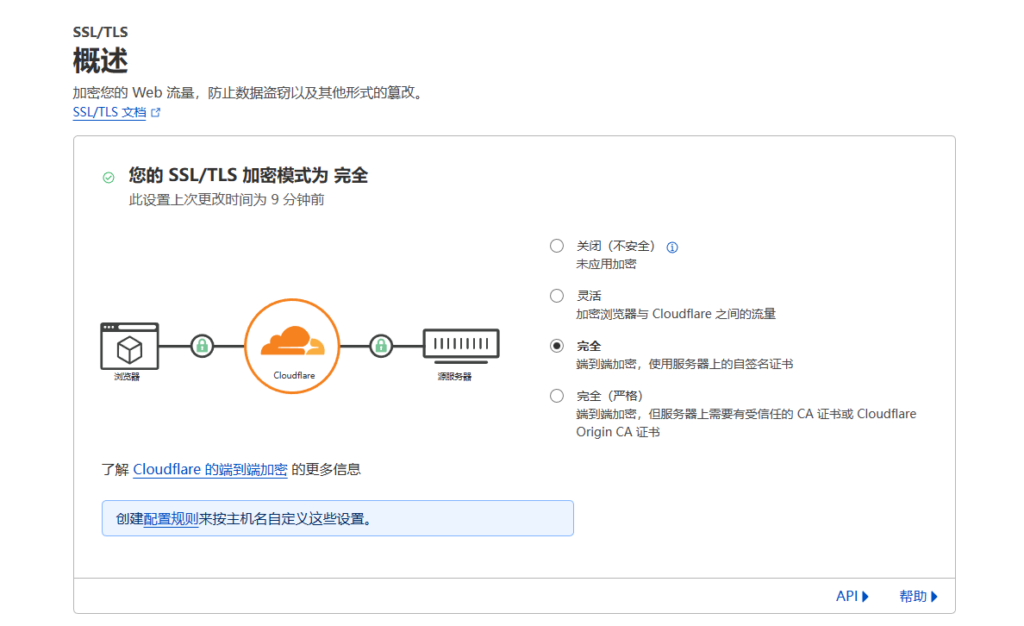Click the external link icon beside SSL/TLS 文档
Image resolution: width=1024 pixels, height=626 pixels.
pyautogui.click(x=156, y=113)
